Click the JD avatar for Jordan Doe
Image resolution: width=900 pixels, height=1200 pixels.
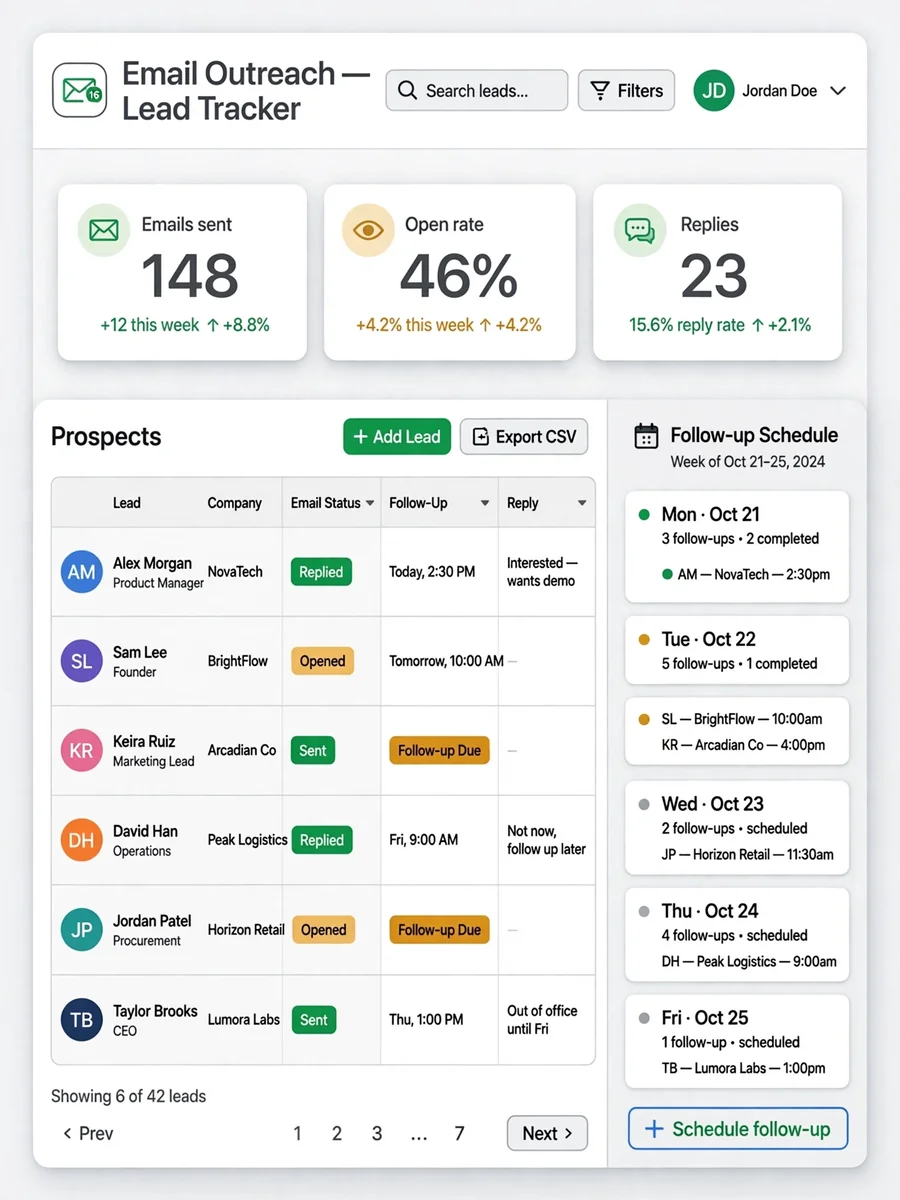713,90
